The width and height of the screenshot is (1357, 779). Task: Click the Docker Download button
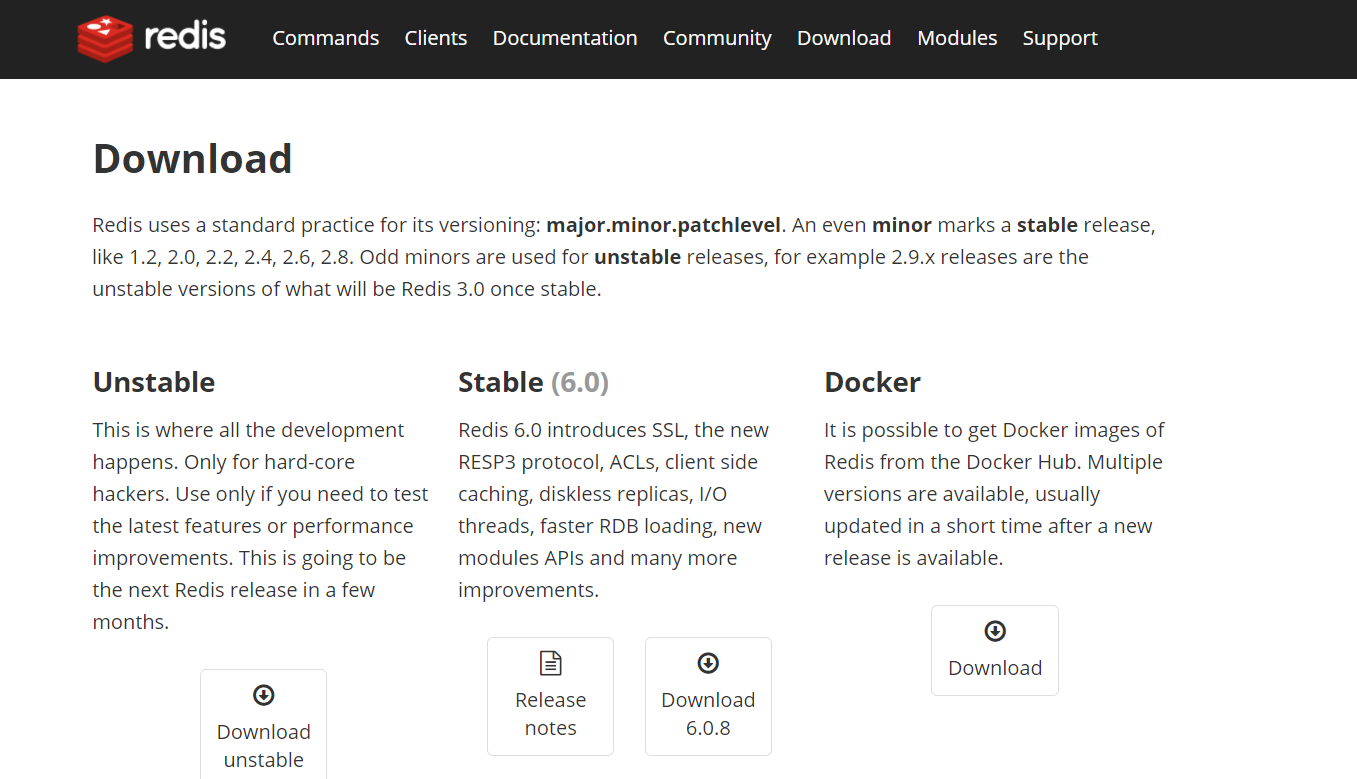pos(995,650)
